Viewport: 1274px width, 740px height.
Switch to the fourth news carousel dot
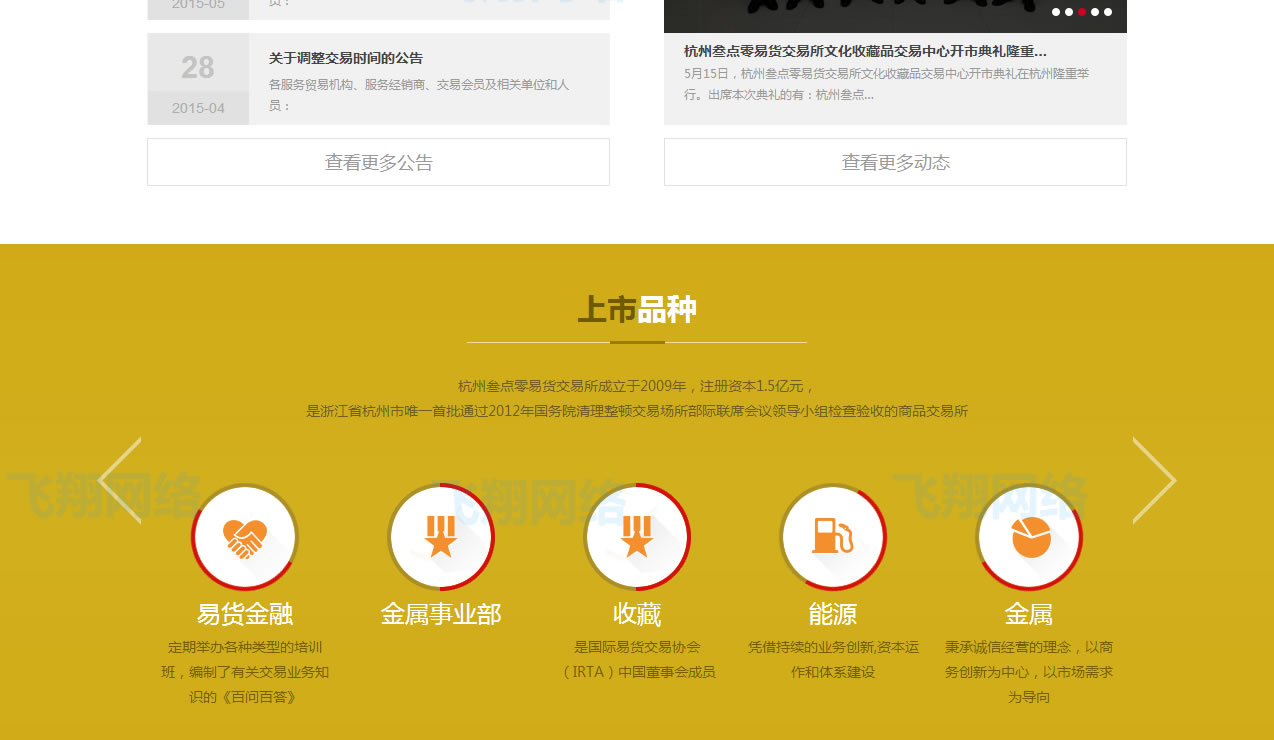pos(1095,12)
